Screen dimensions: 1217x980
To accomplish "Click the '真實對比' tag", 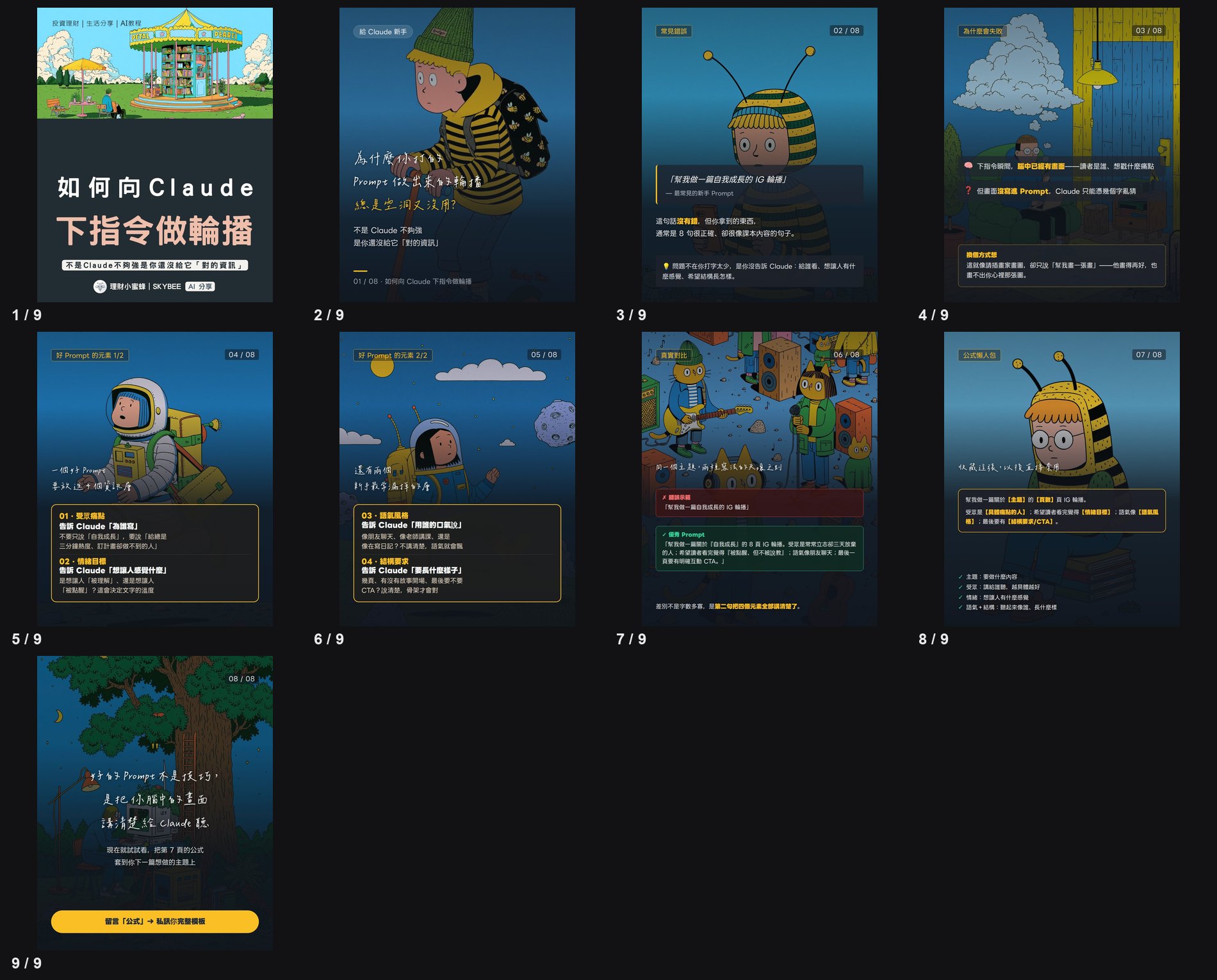I will point(674,355).
